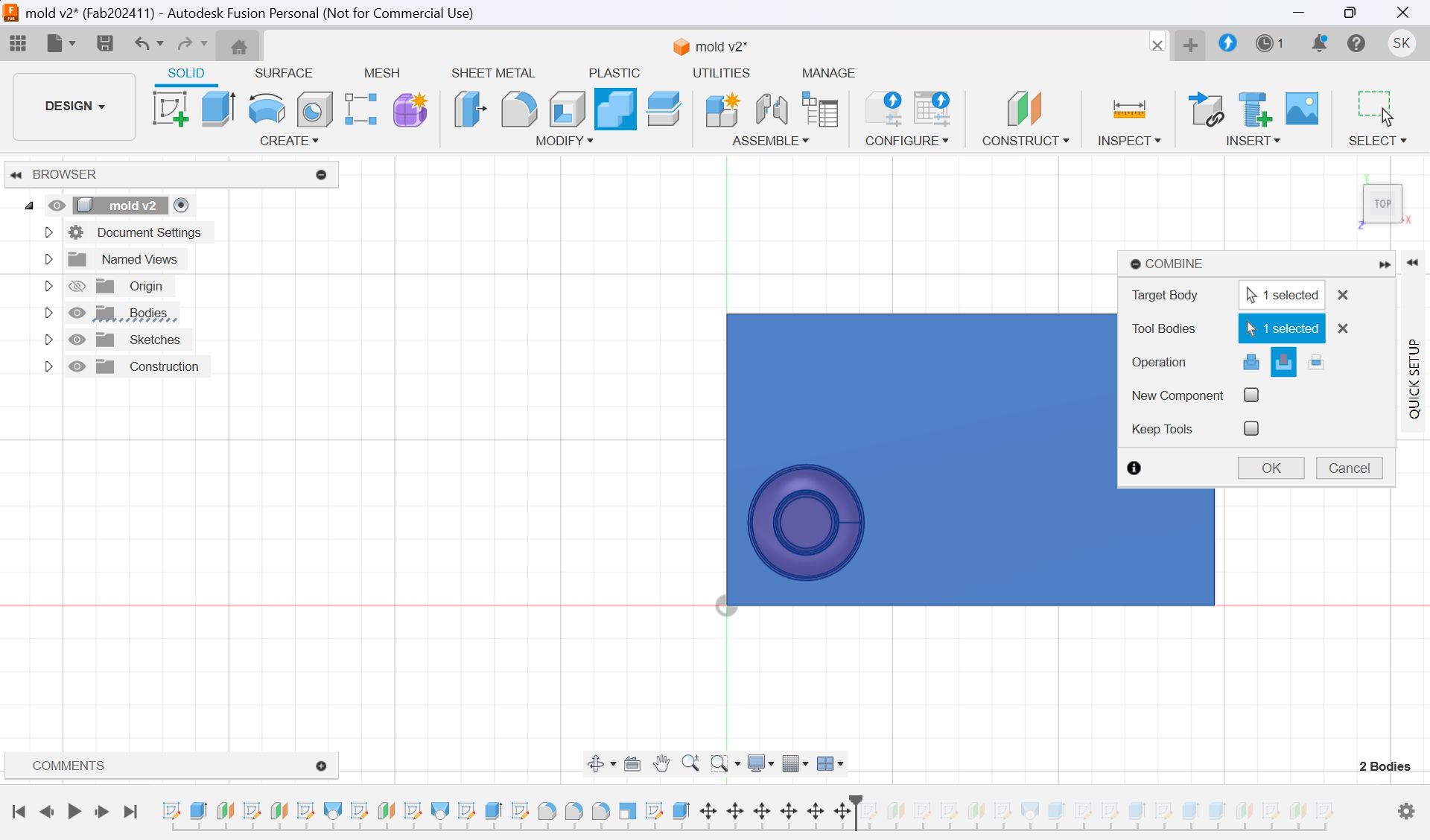The height and width of the screenshot is (840, 1430).
Task: Open the INSPECT menu dropdown
Action: 1129,141
